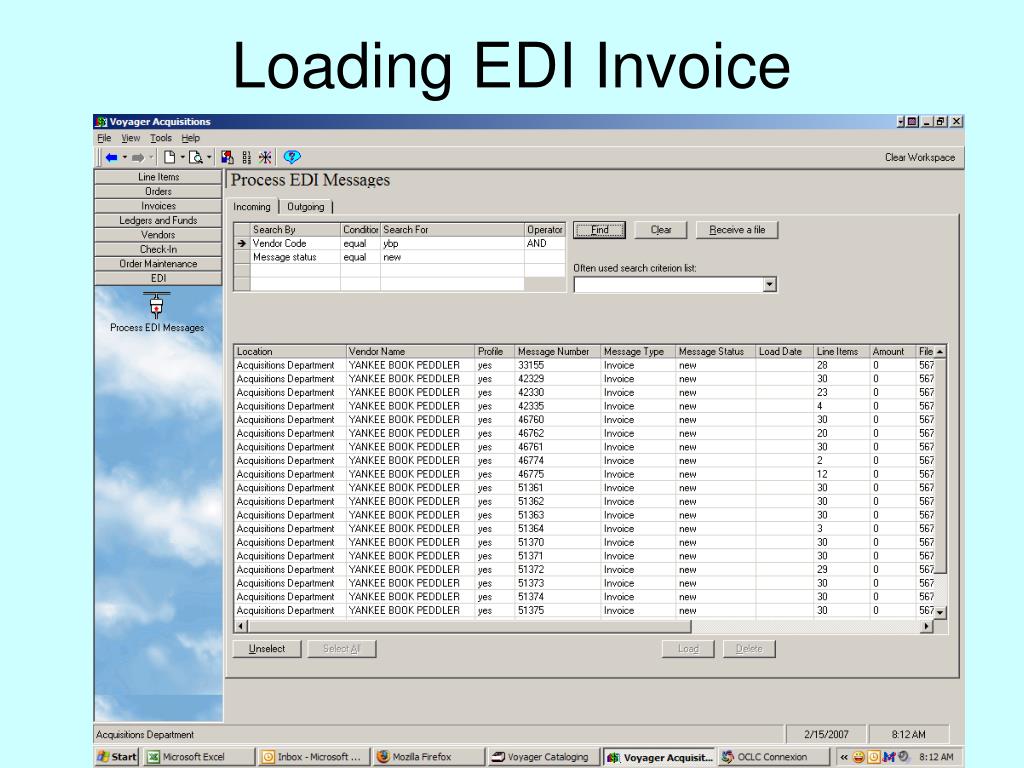Viewport: 1024px width, 768px height.
Task: Click the Search magnifier document toolbar icon
Action: tap(195, 157)
